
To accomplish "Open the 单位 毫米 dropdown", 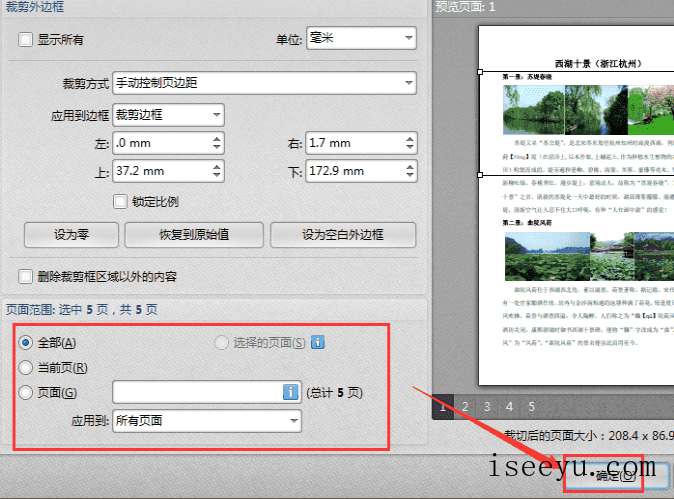I will [361, 38].
